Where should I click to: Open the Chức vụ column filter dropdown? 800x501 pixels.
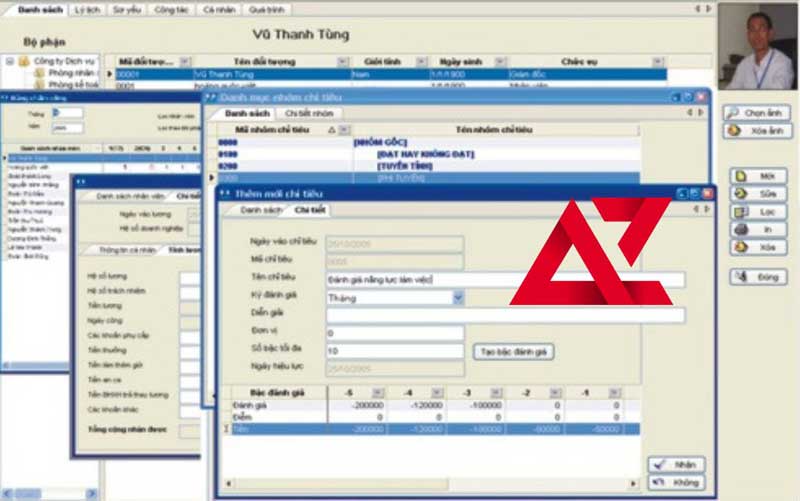[x=658, y=62]
